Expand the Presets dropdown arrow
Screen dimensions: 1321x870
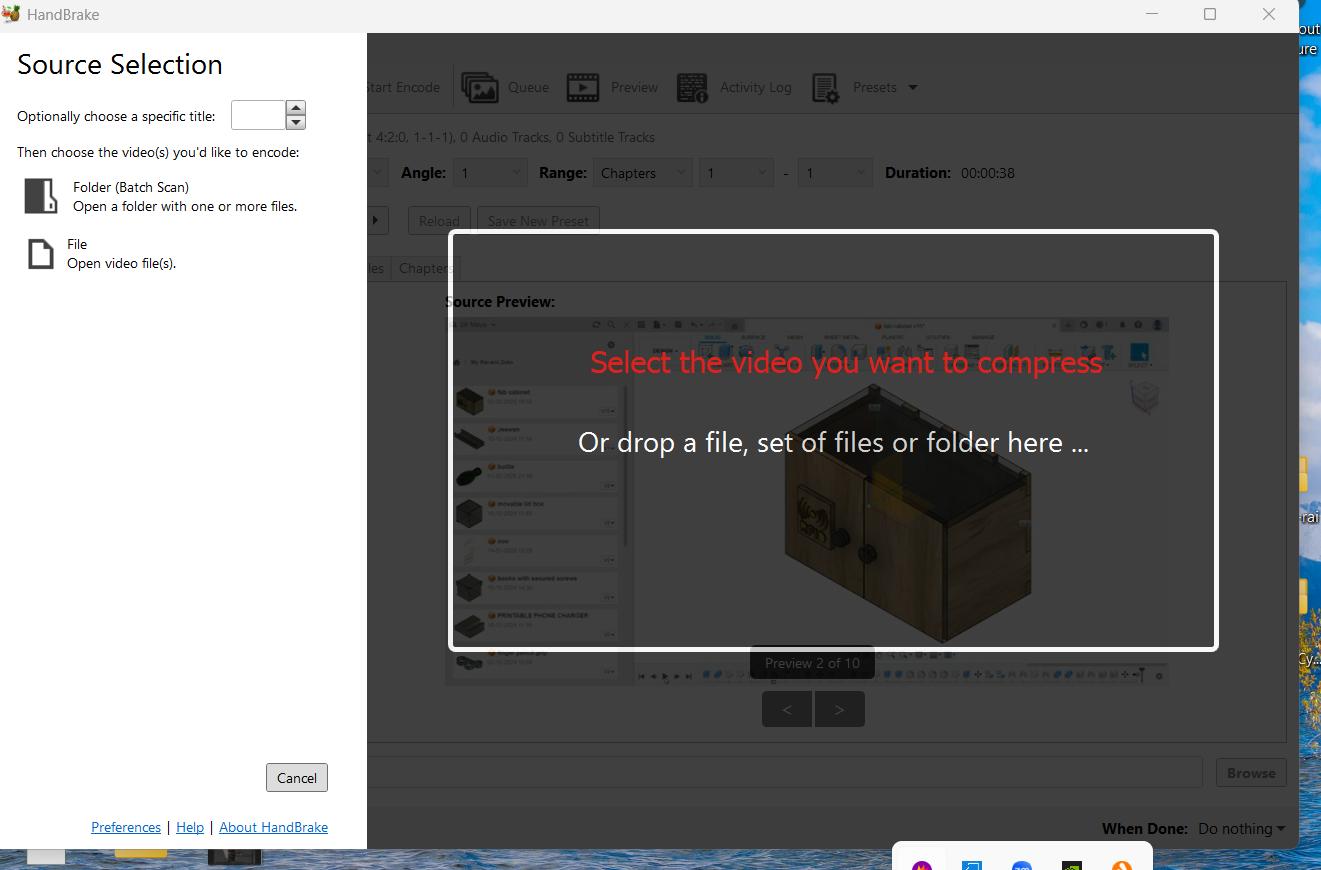(912, 88)
